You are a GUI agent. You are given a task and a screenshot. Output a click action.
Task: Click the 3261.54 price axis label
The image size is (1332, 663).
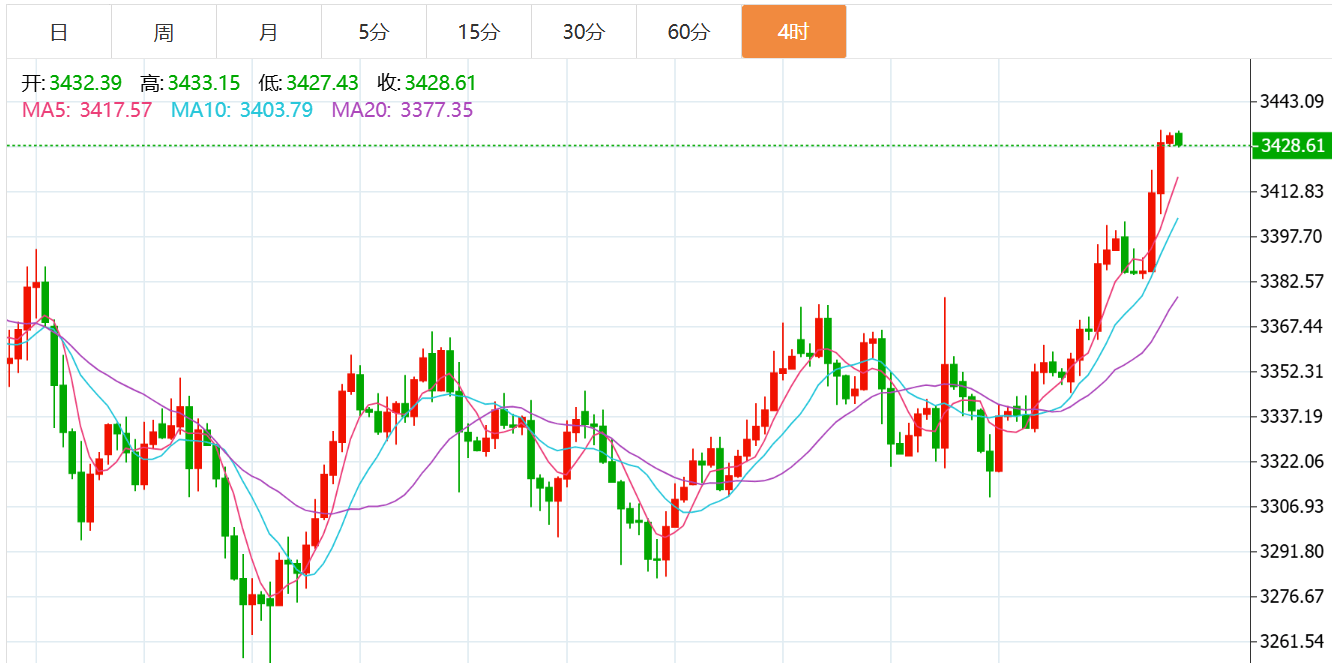click(1292, 641)
